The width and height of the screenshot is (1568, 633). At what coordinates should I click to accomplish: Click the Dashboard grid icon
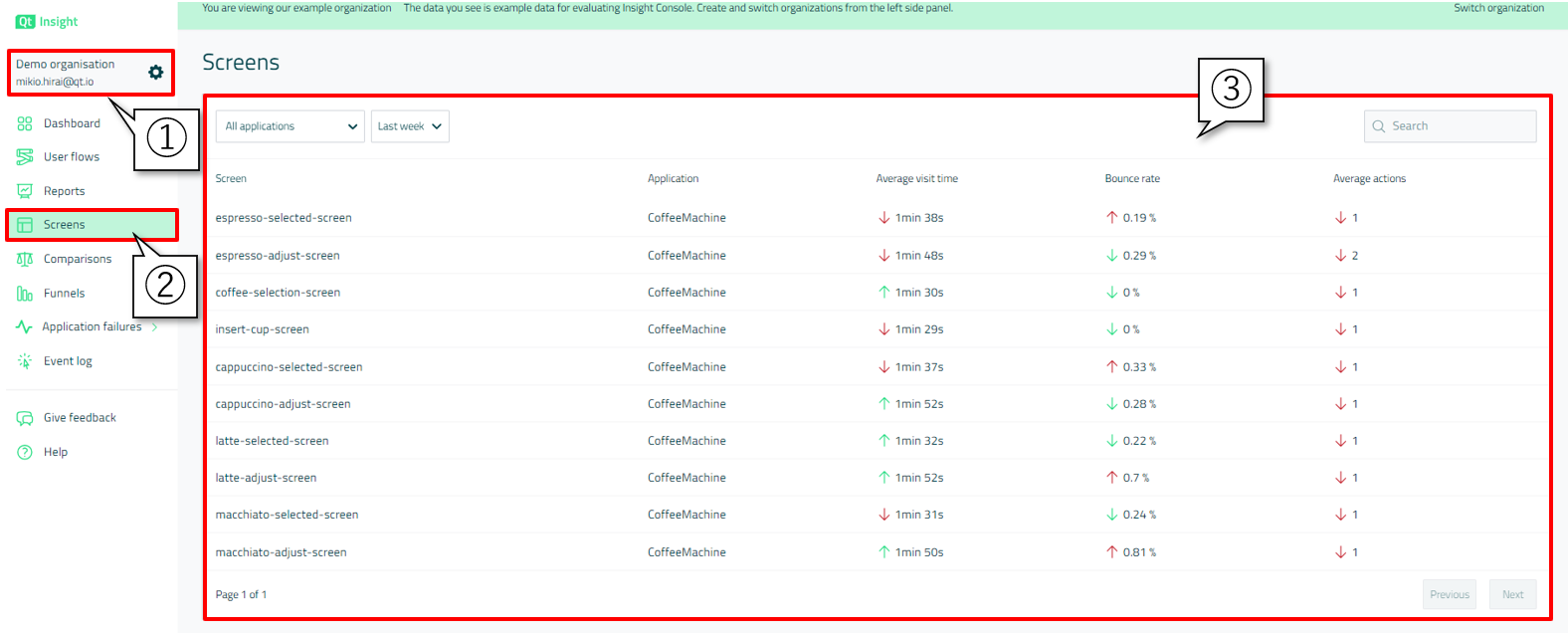click(25, 123)
